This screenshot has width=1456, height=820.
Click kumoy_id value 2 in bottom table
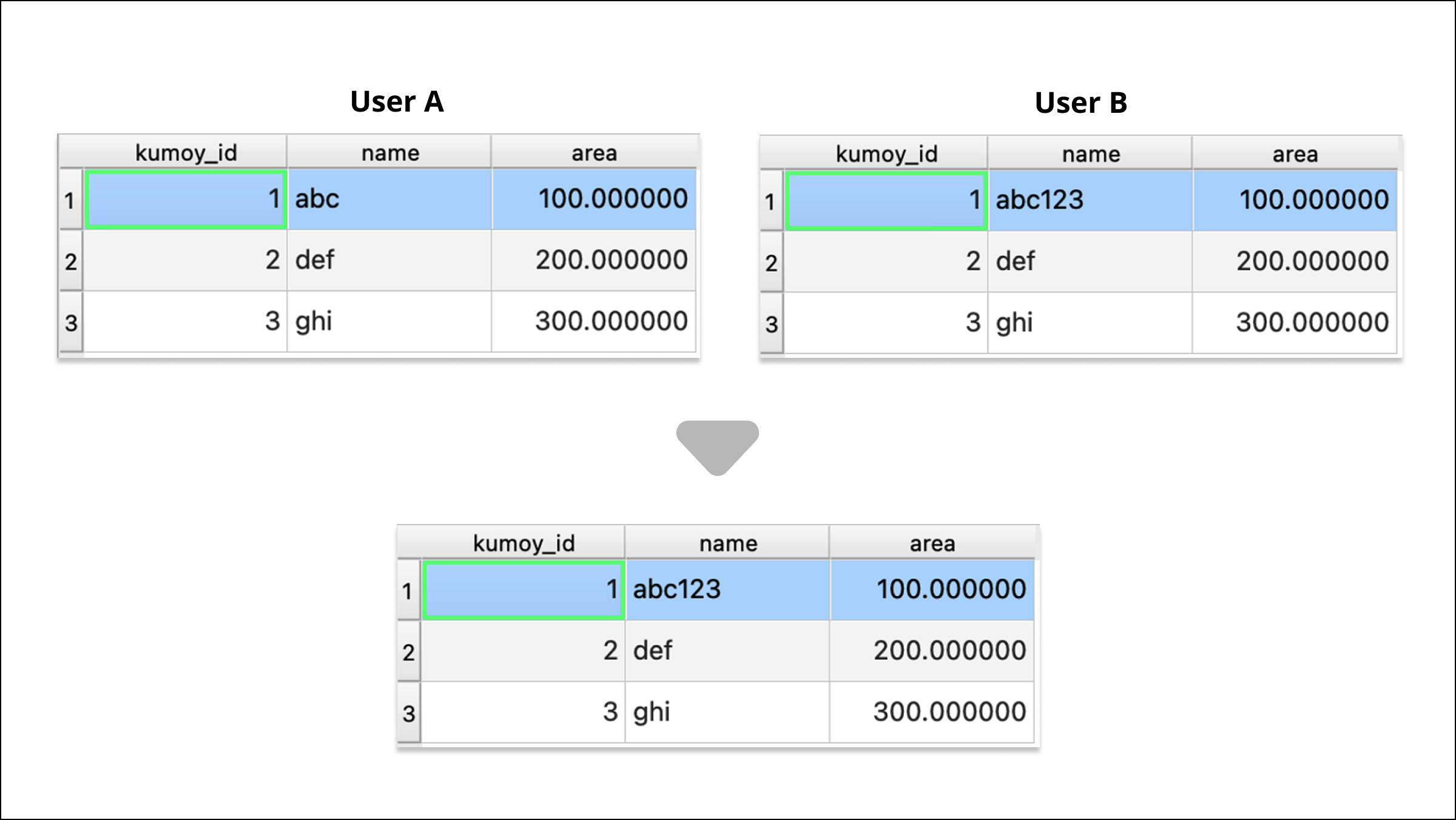pos(523,651)
